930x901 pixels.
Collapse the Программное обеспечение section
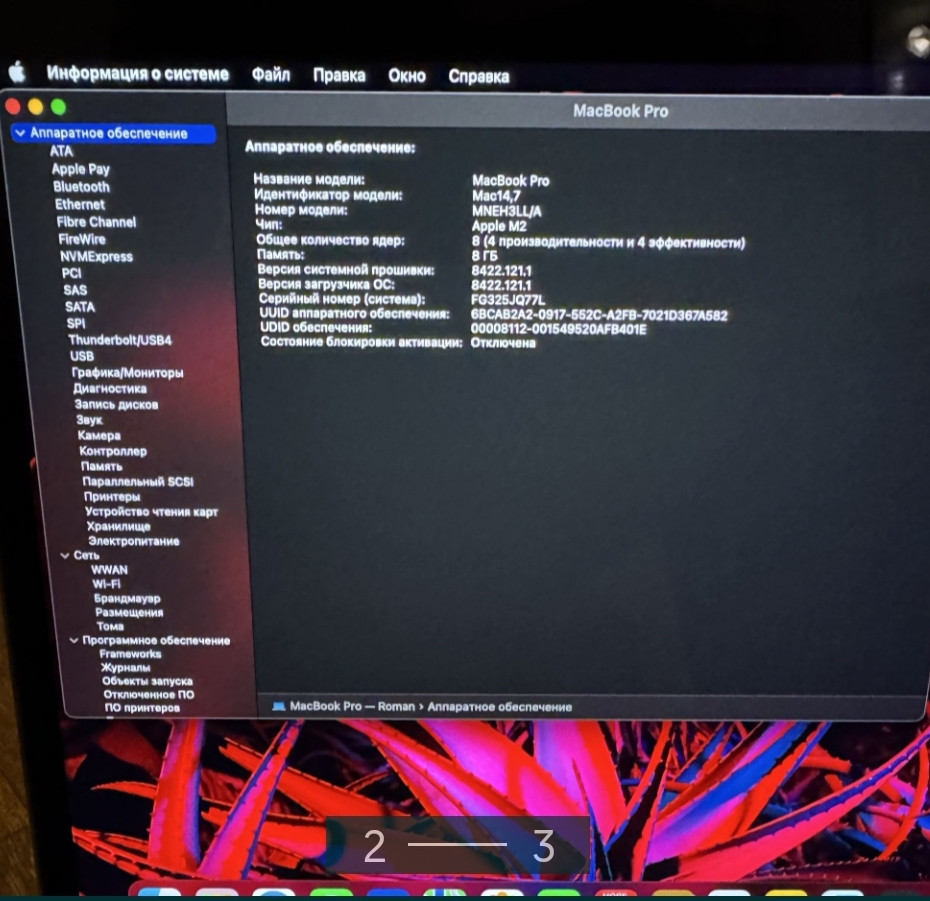pos(72,640)
